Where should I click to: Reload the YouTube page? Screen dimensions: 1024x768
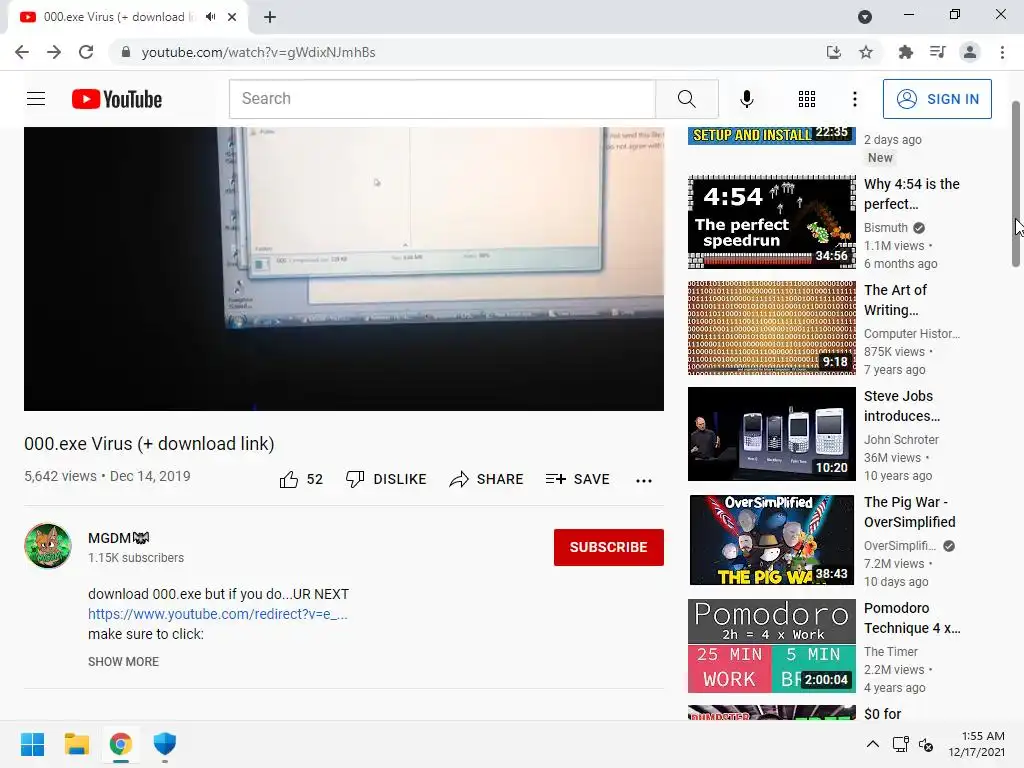point(86,52)
